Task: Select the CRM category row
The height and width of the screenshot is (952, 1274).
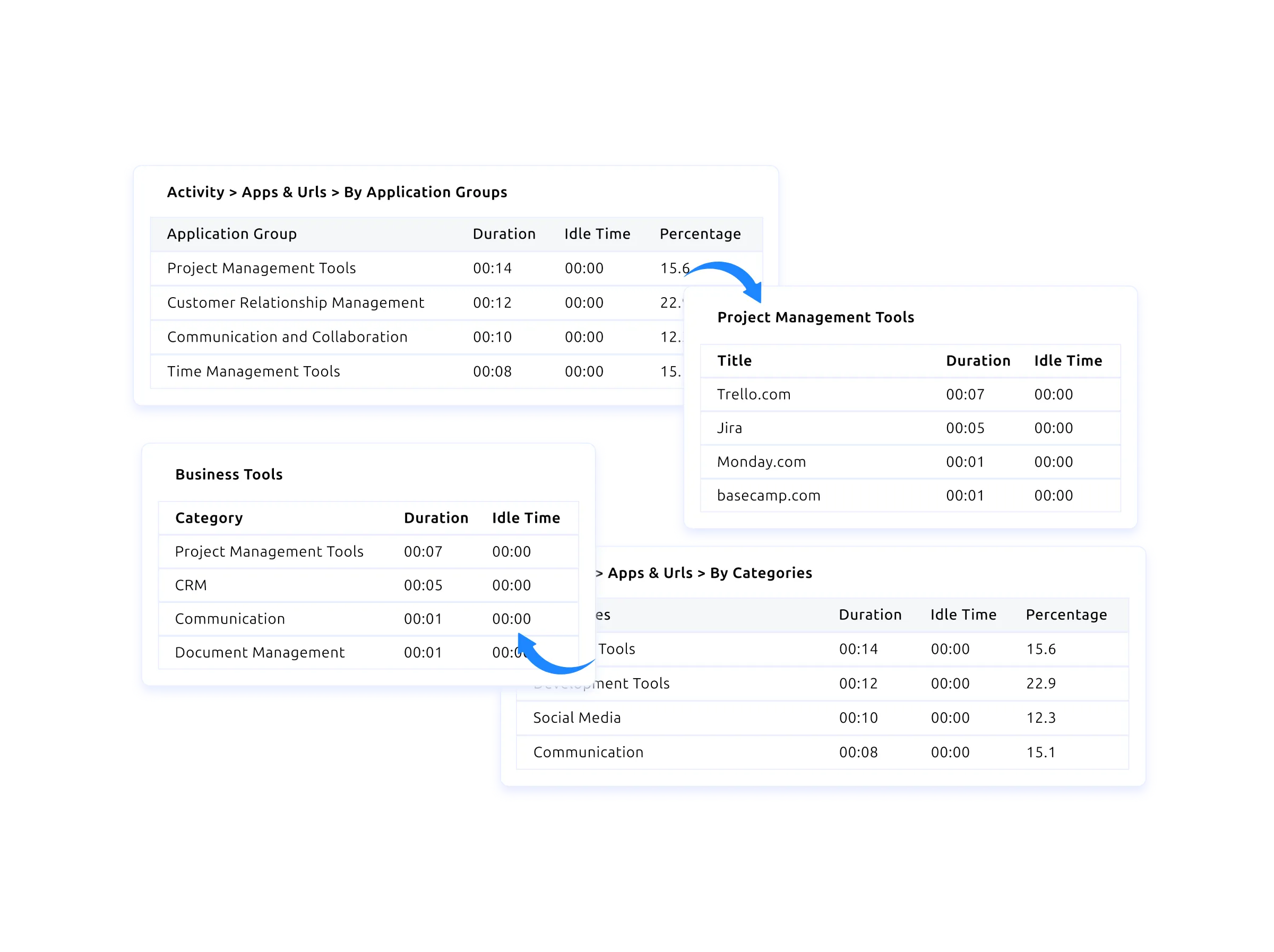Action: (x=191, y=585)
